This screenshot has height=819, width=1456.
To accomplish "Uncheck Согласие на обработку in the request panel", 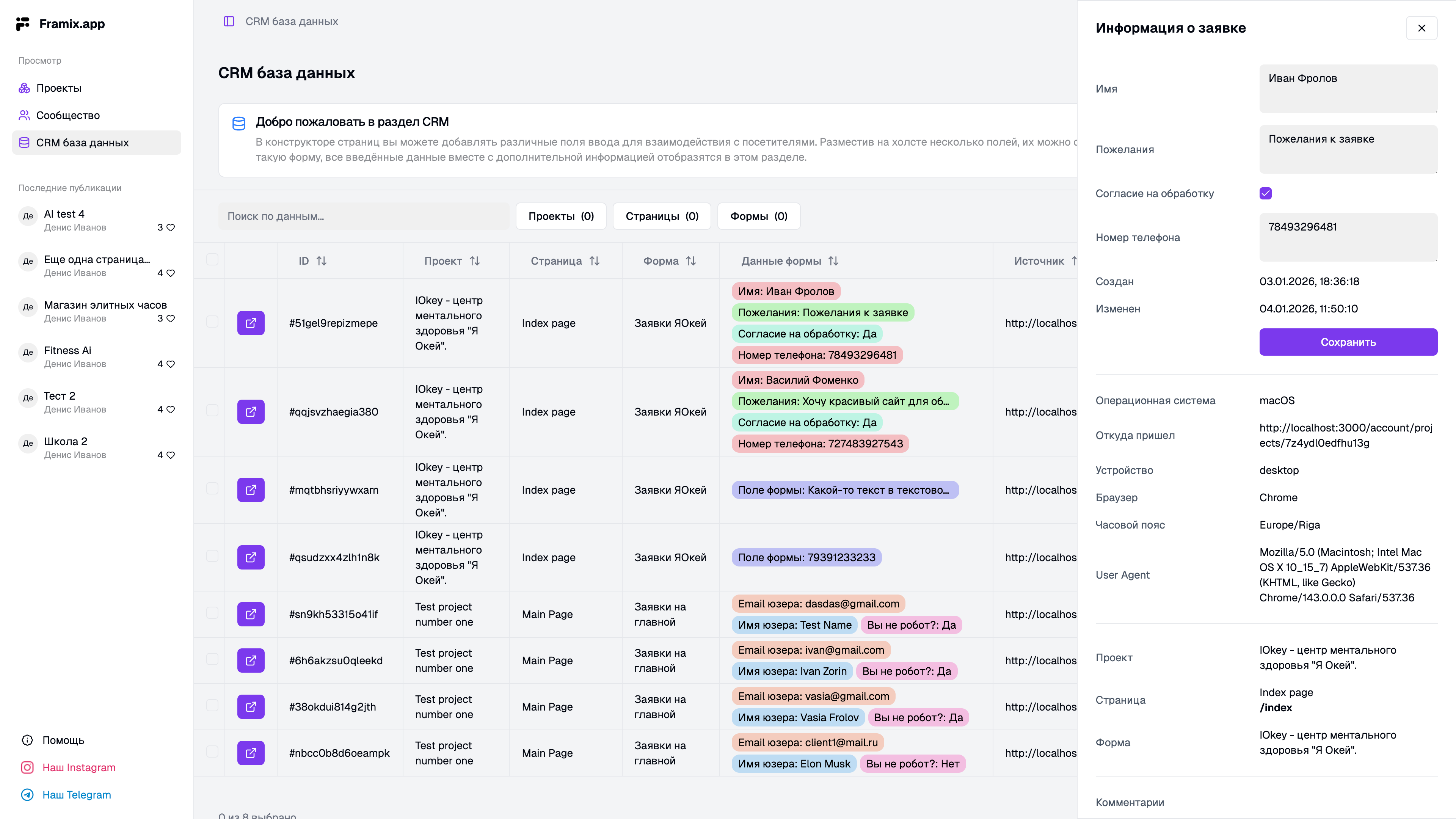I will coord(1266,193).
